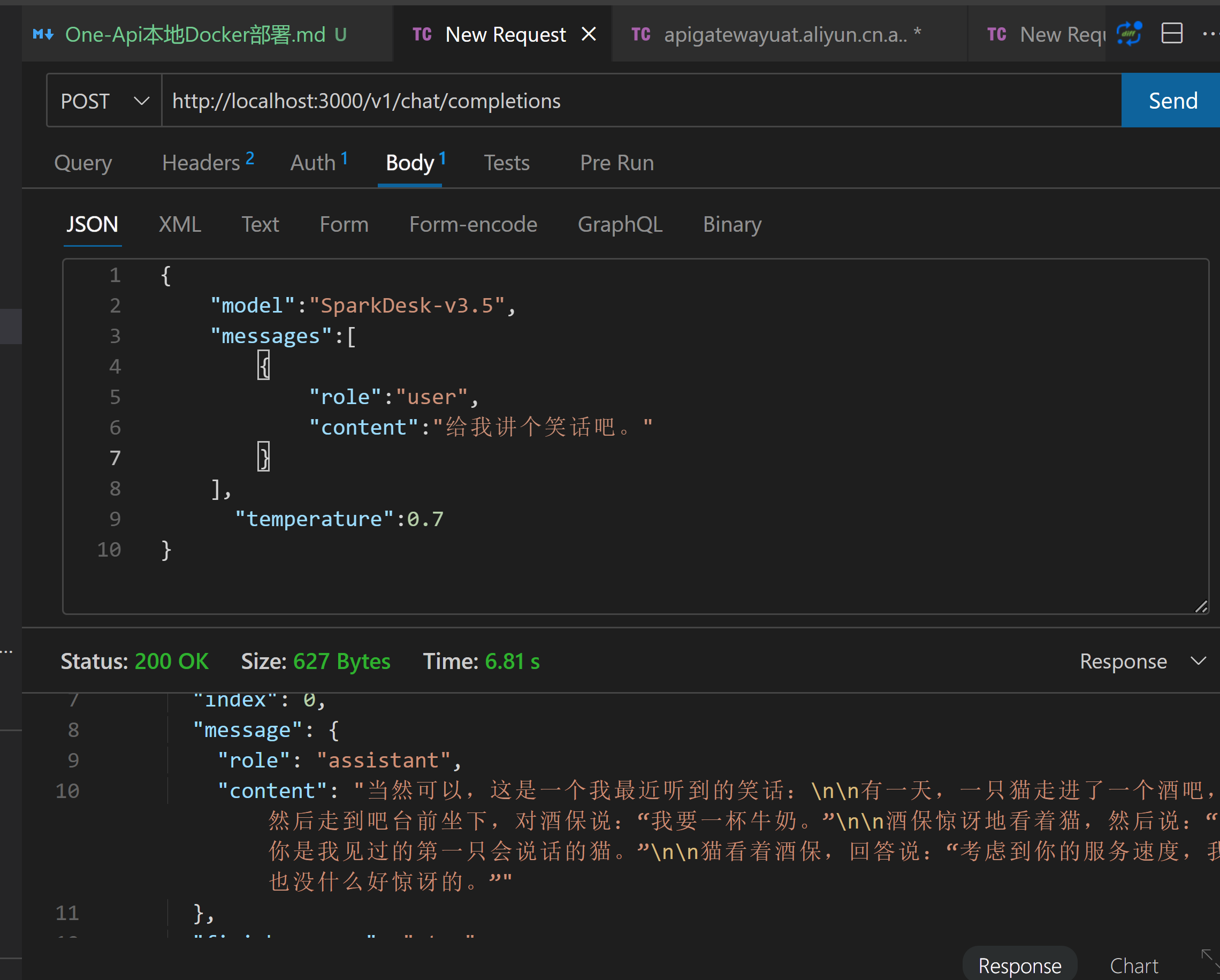Screen dimensions: 1220x980
Task: Click the format/sync icon in top bar
Action: [1129, 34]
